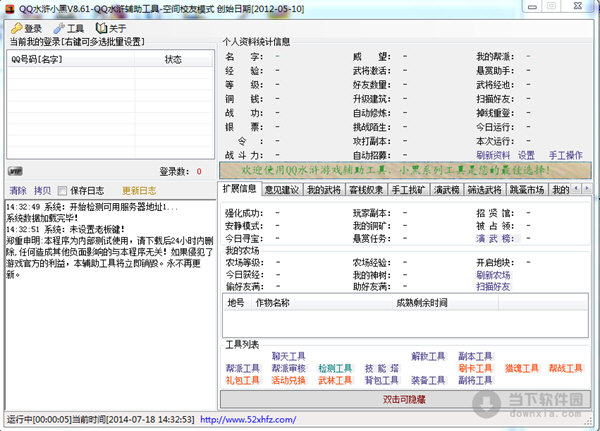The width and height of the screenshot is (600, 431).
Task: Click the 演武榜 link in 扩展信息
Action: (496, 238)
